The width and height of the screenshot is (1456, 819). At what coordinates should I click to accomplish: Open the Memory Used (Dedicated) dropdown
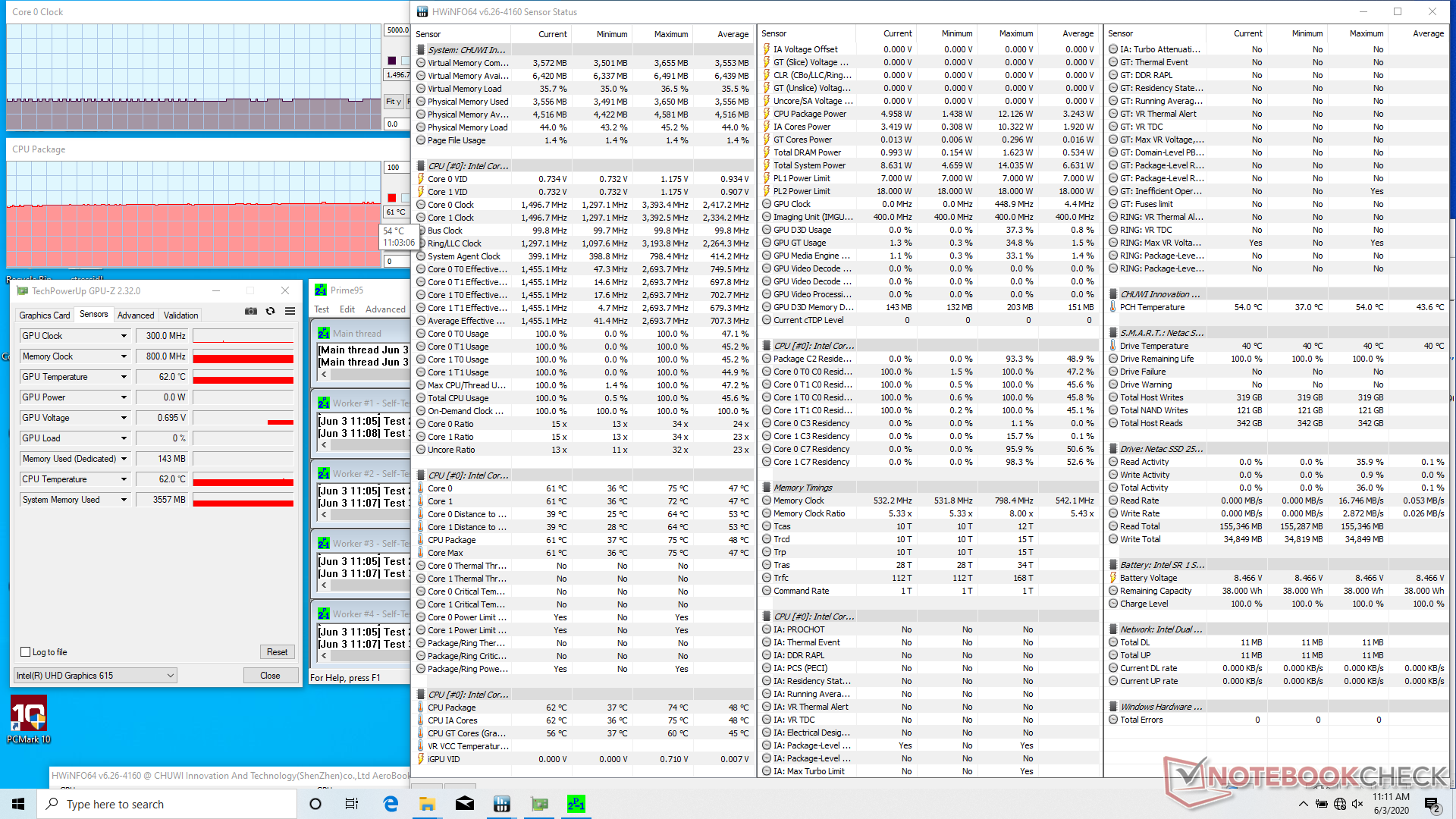tap(124, 459)
